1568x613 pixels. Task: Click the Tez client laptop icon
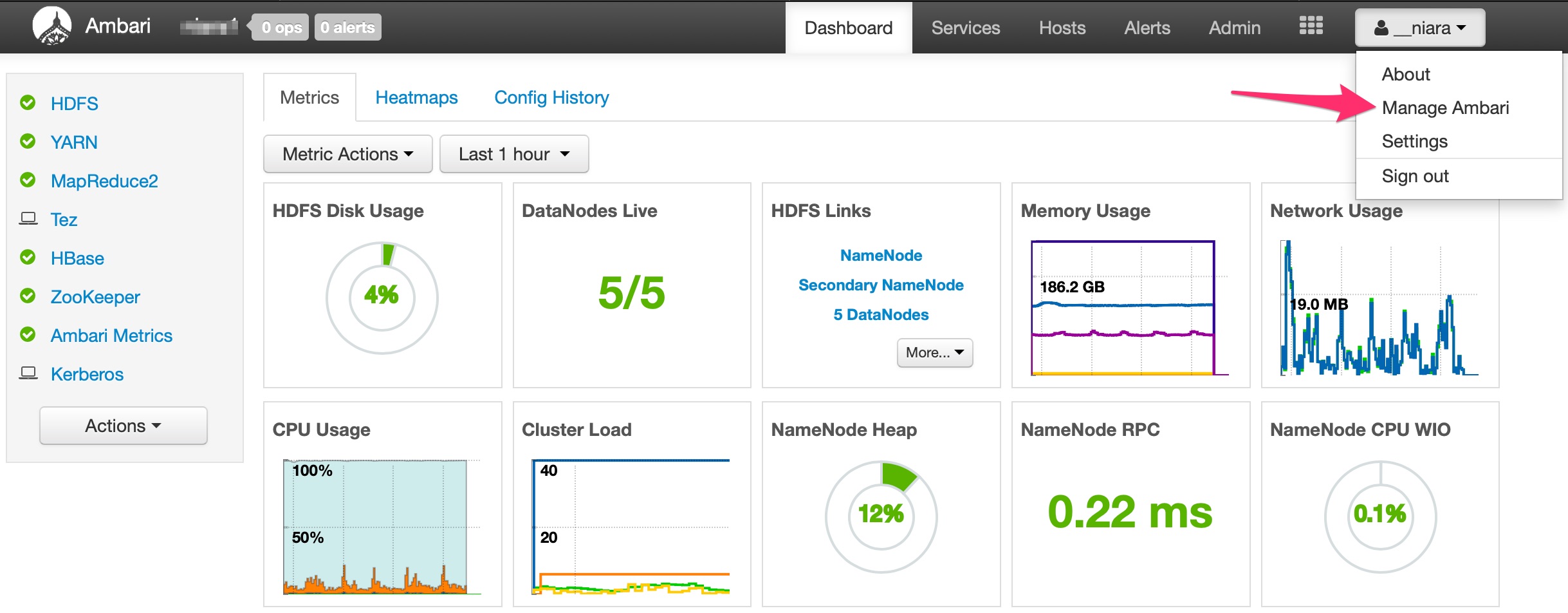pos(28,219)
